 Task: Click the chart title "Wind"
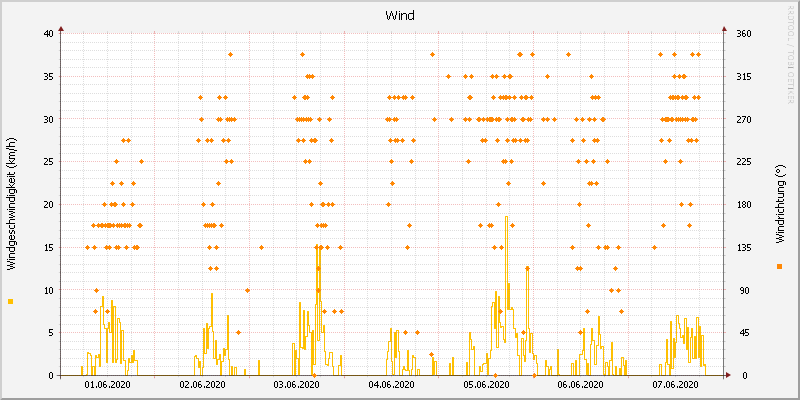(399, 15)
